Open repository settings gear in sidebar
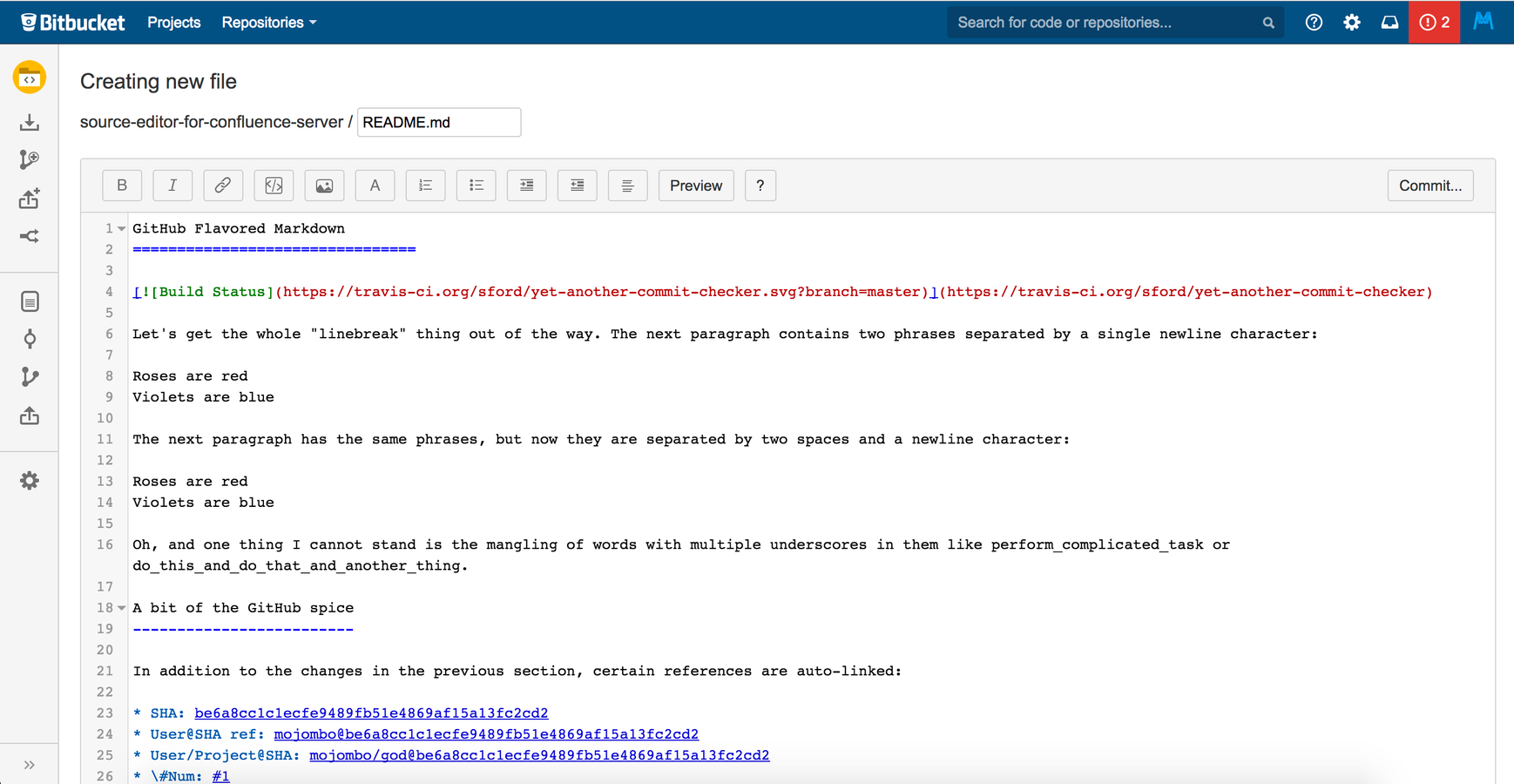 pyautogui.click(x=30, y=481)
